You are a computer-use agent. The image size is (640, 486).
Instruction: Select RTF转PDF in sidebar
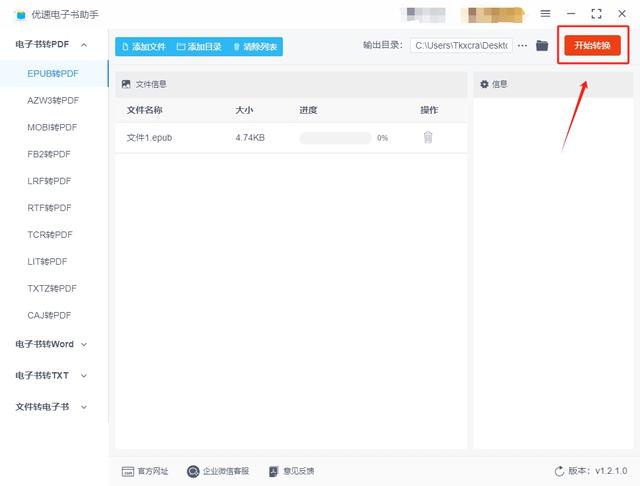click(49, 208)
